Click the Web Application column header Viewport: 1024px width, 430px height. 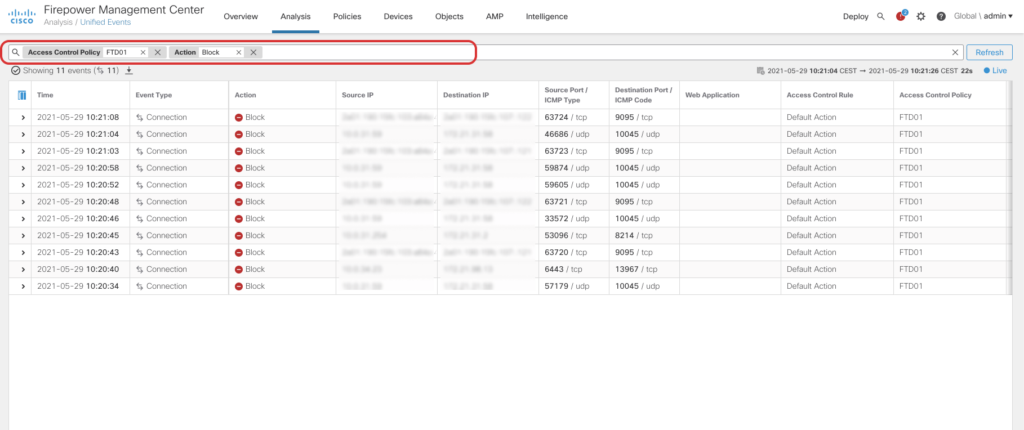[x=712, y=95]
